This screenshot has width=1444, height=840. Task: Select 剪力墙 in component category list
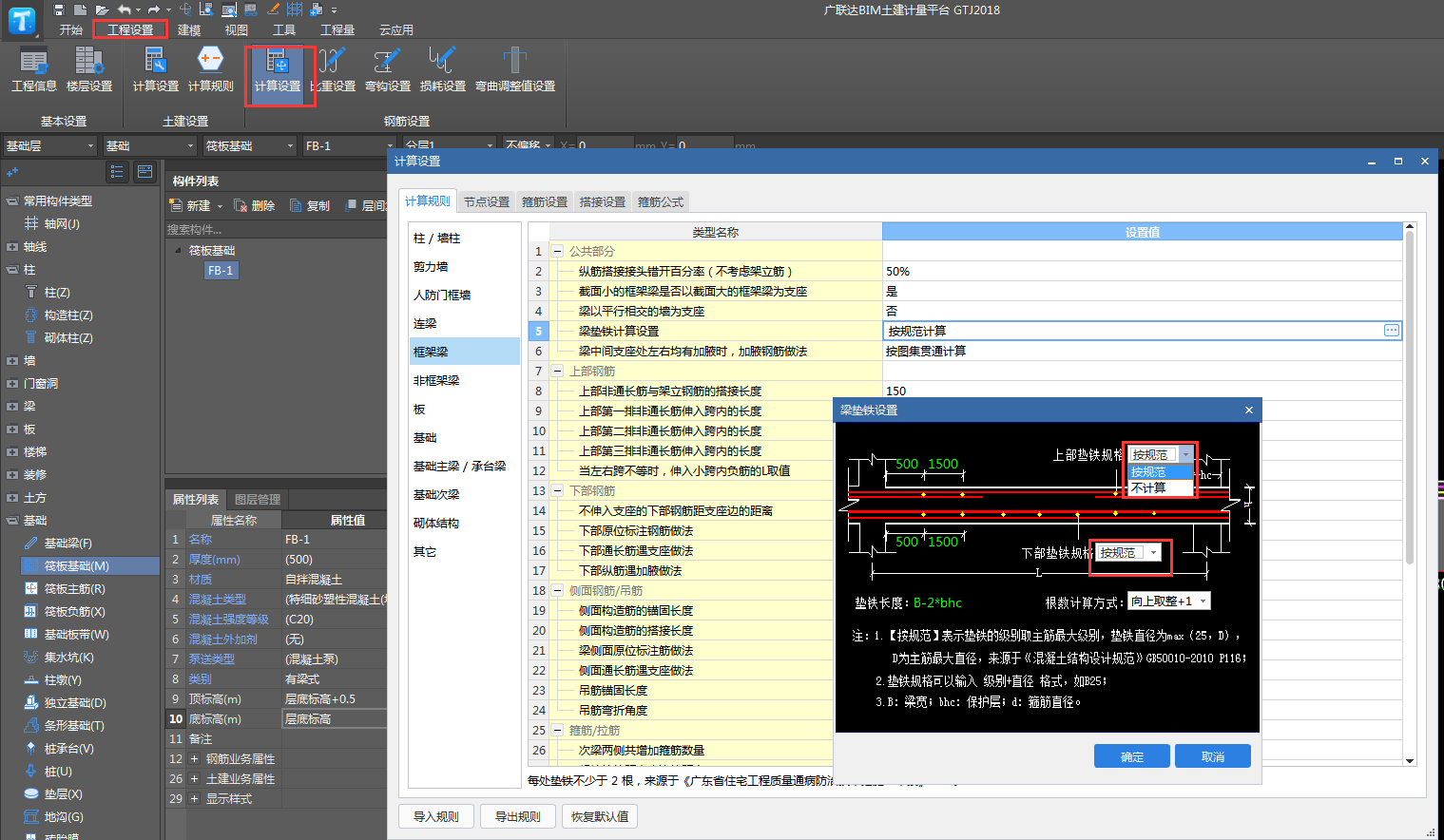point(465,266)
